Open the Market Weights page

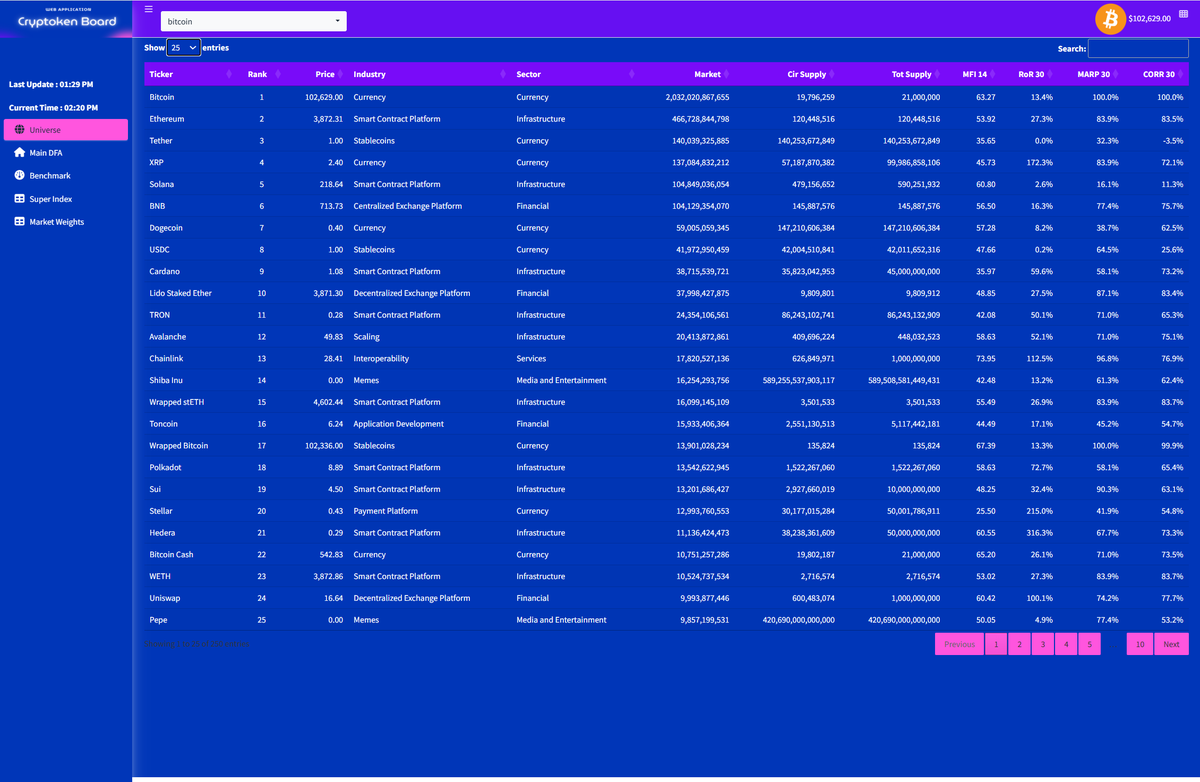coord(66,222)
